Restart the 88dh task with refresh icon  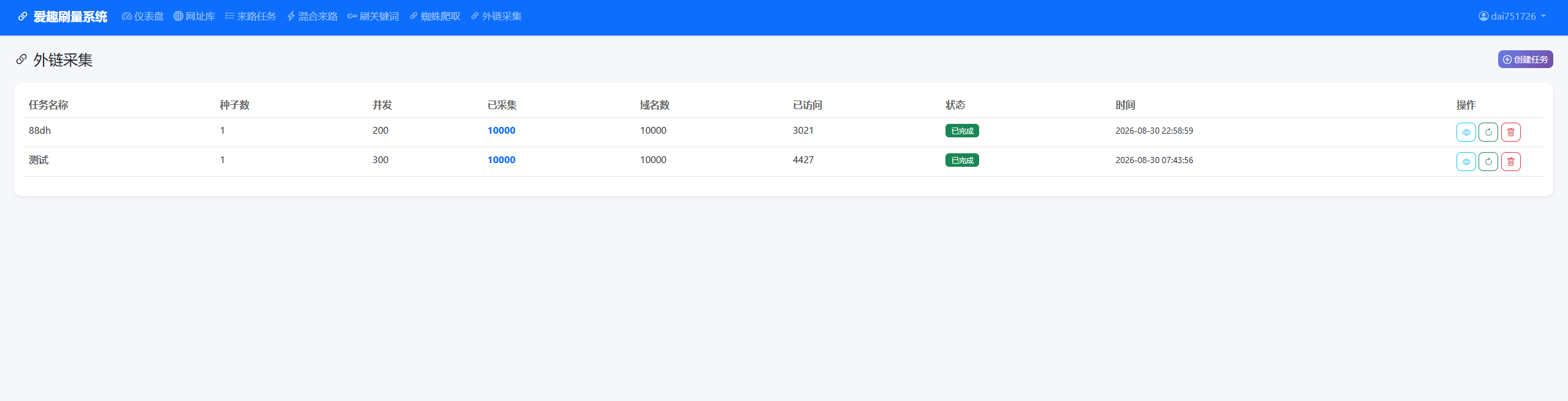click(1488, 132)
